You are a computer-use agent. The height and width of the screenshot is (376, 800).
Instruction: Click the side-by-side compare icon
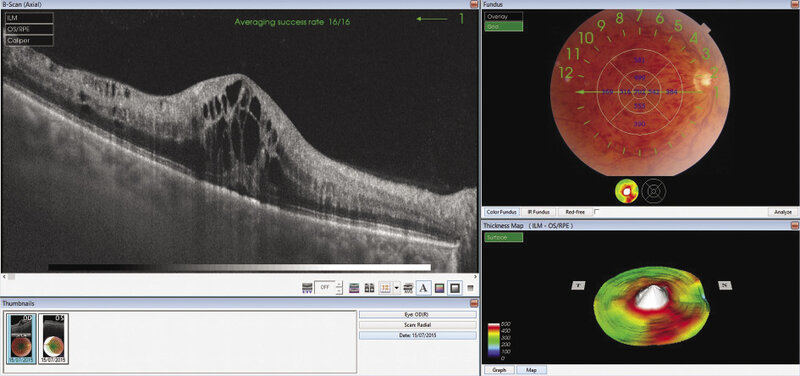pyautogui.click(x=369, y=288)
